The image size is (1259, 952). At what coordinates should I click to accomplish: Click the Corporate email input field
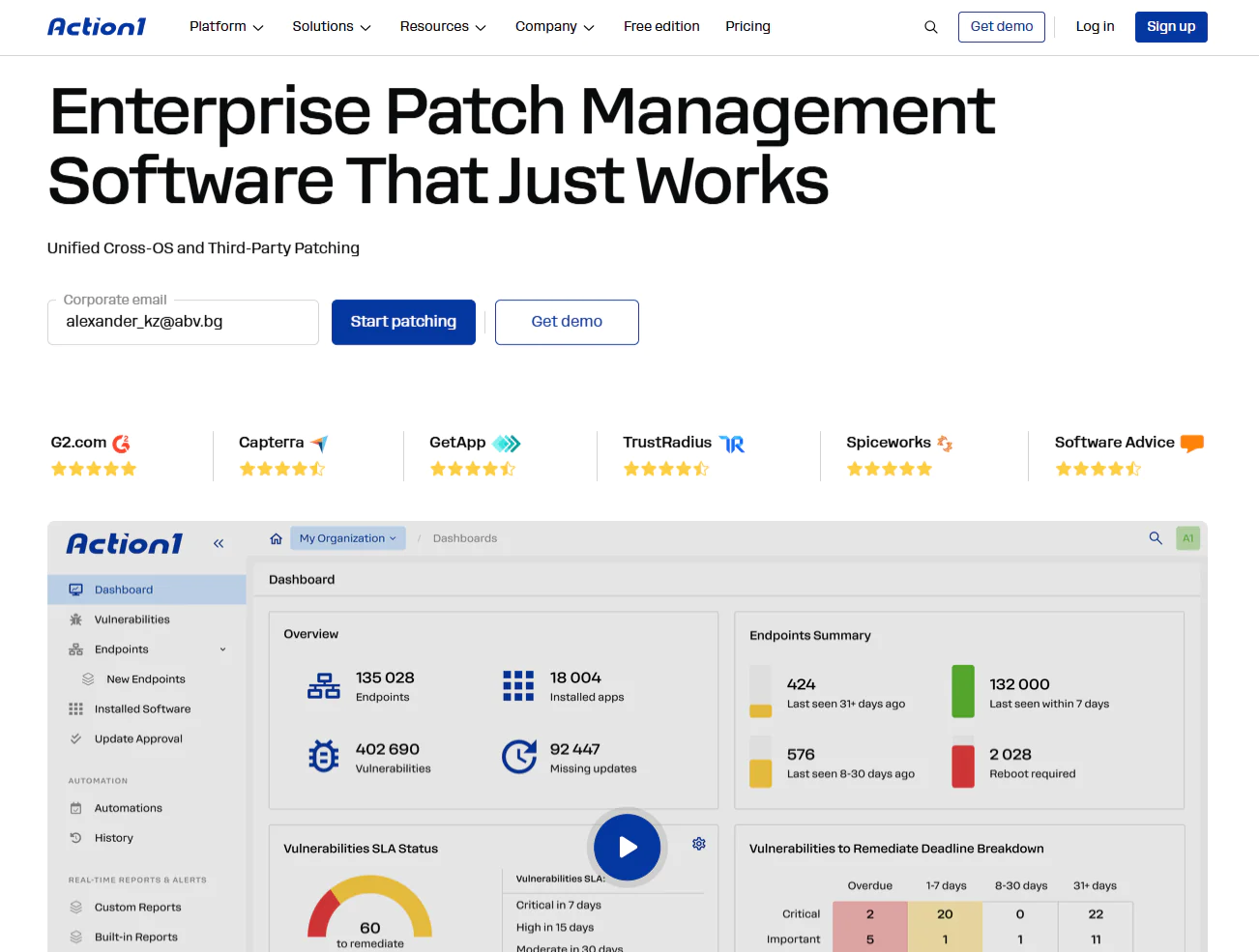coord(183,322)
